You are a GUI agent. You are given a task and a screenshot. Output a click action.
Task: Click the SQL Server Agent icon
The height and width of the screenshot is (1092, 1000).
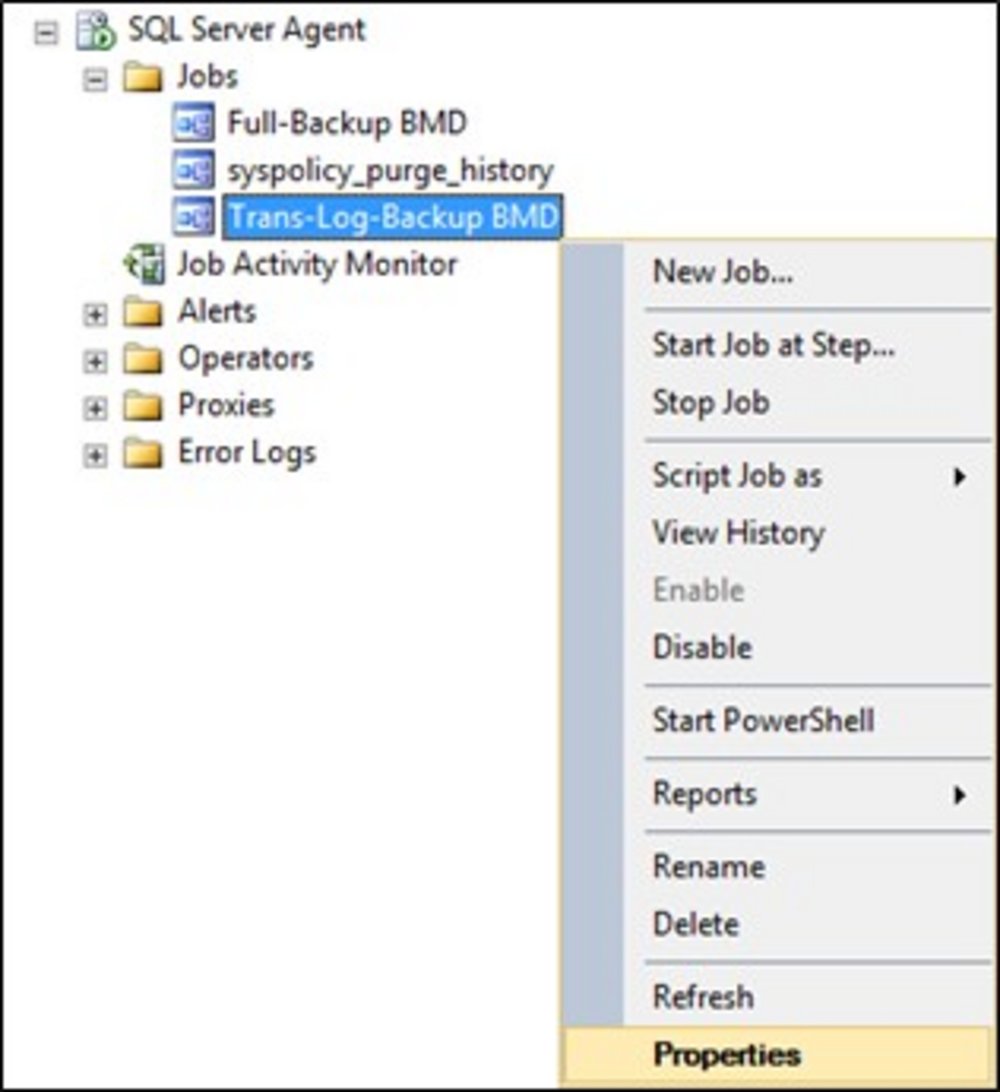pos(95,30)
